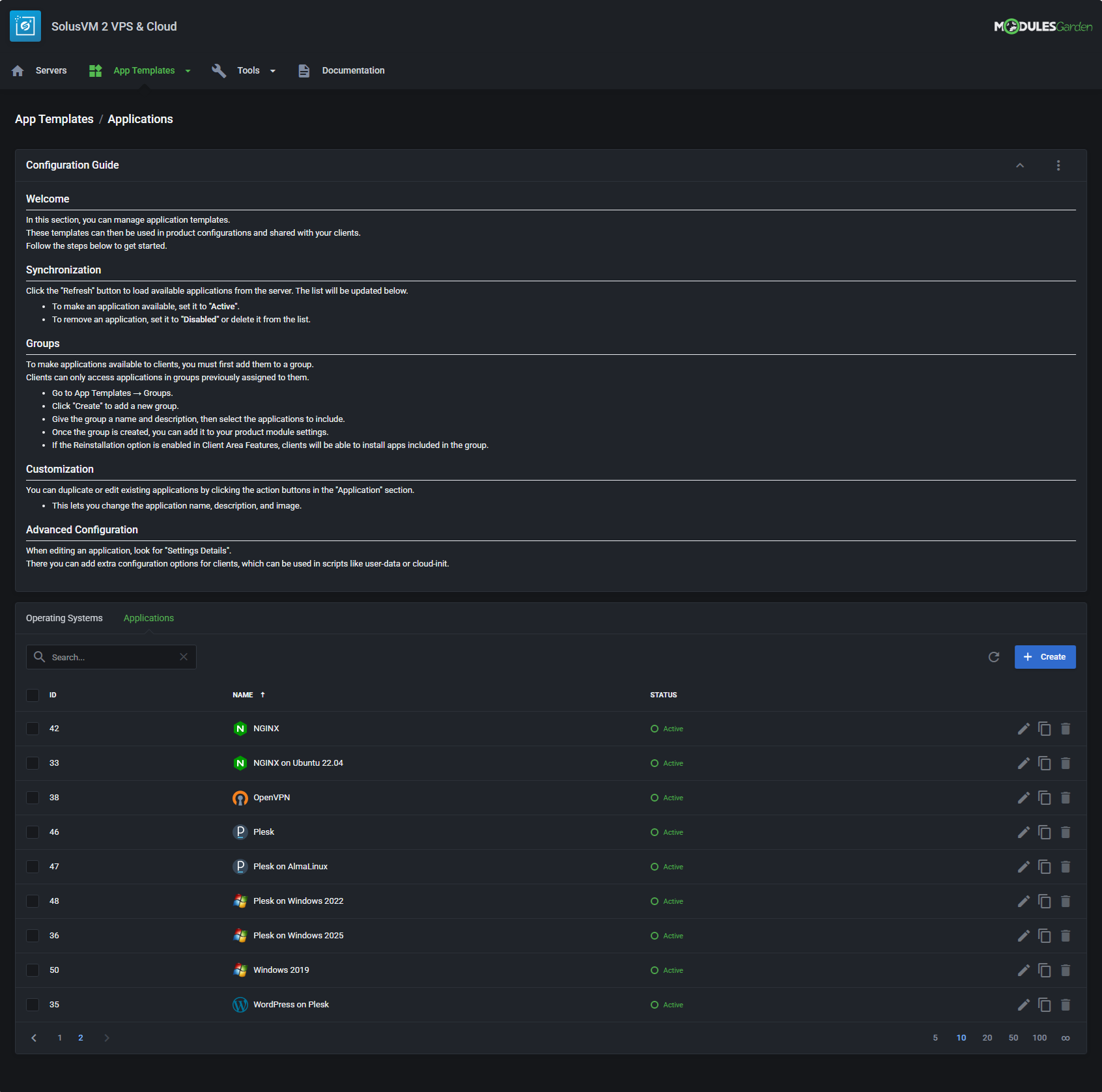Delete the WordPress on Plesk application
The width and height of the screenshot is (1102, 1092).
[x=1066, y=1005]
